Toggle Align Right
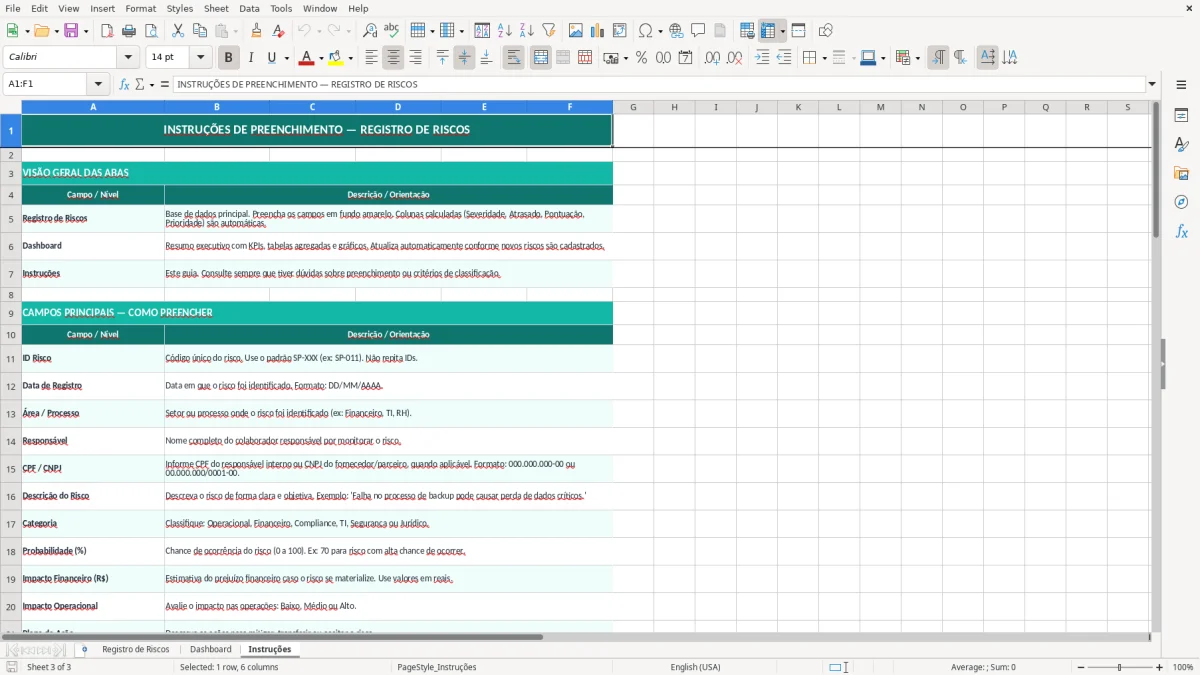 tap(415, 58)
